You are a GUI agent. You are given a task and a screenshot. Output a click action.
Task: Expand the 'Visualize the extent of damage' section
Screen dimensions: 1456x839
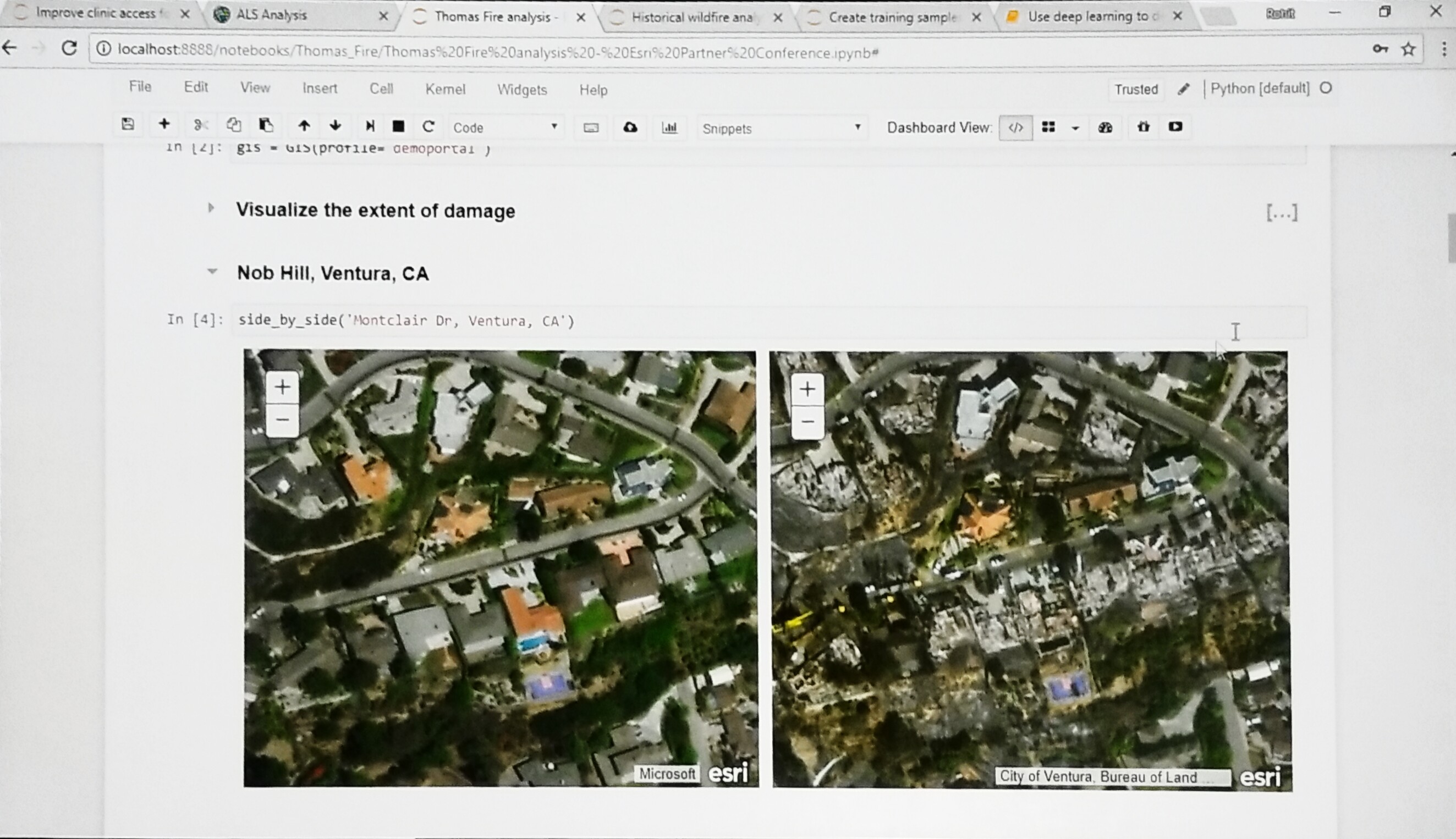pos(211,208)
